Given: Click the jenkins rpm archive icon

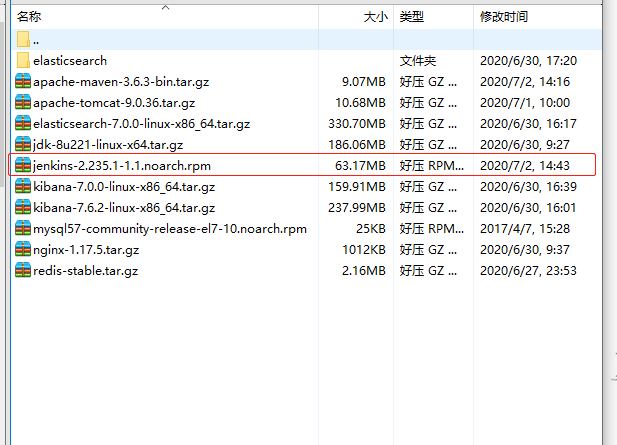Looking at the screenshot, I should (x=23, y=166).
